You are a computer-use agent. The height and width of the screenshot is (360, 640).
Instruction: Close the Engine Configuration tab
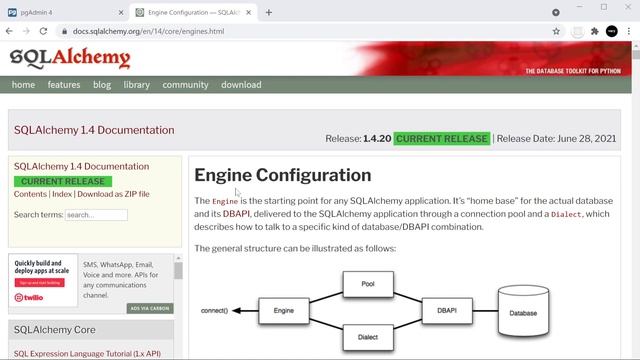[249, 13]
